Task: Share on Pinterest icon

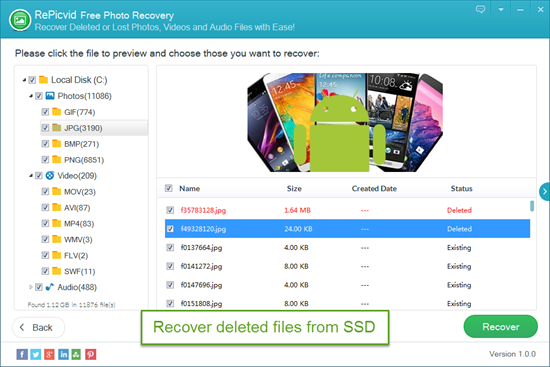Action: pos(90,354)
